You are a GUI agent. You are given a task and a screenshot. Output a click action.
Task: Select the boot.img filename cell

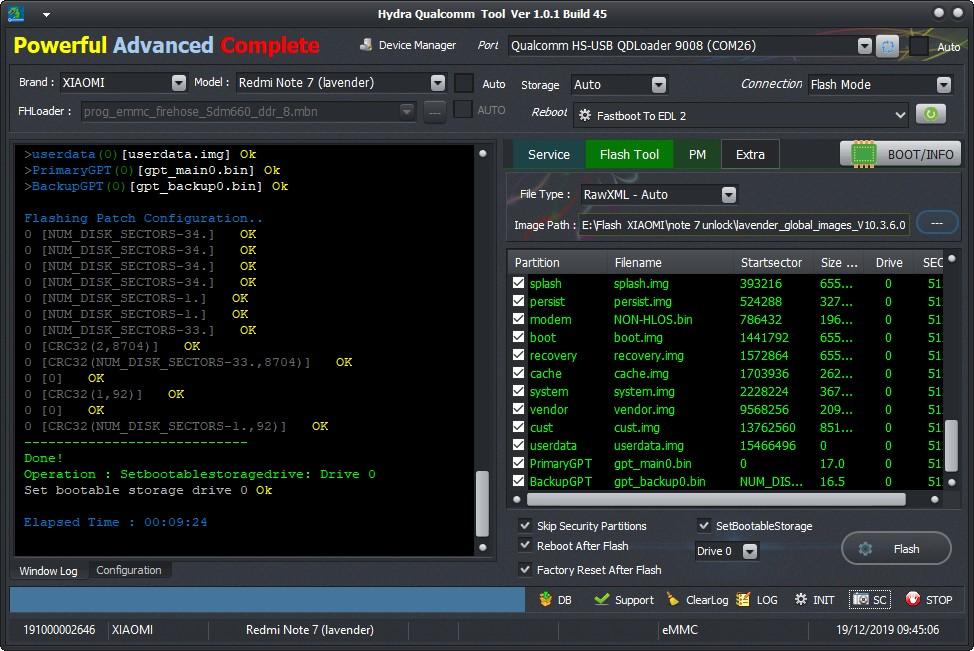point(638,337)
